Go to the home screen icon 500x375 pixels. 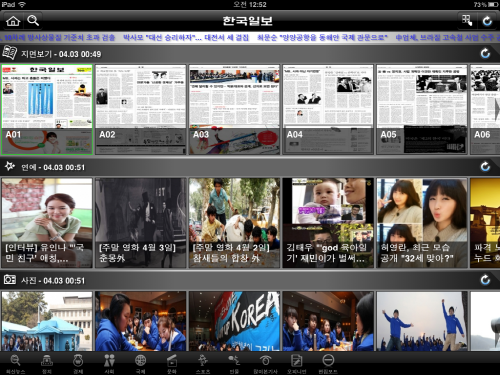tap(13, 21)
